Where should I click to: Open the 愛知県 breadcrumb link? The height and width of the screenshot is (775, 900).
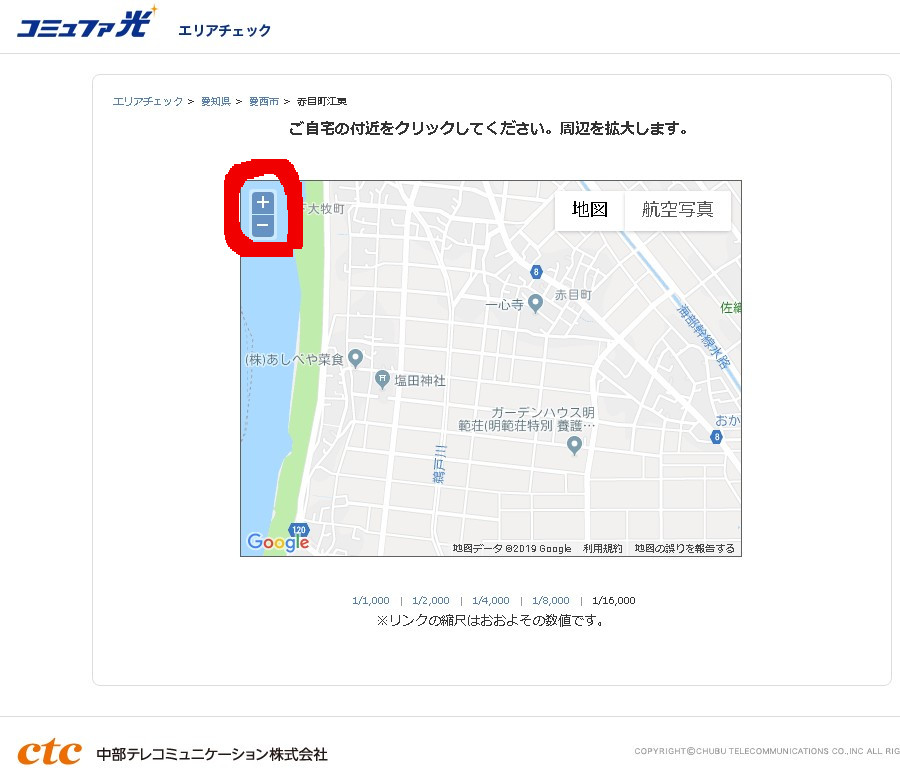coord(216,102)
